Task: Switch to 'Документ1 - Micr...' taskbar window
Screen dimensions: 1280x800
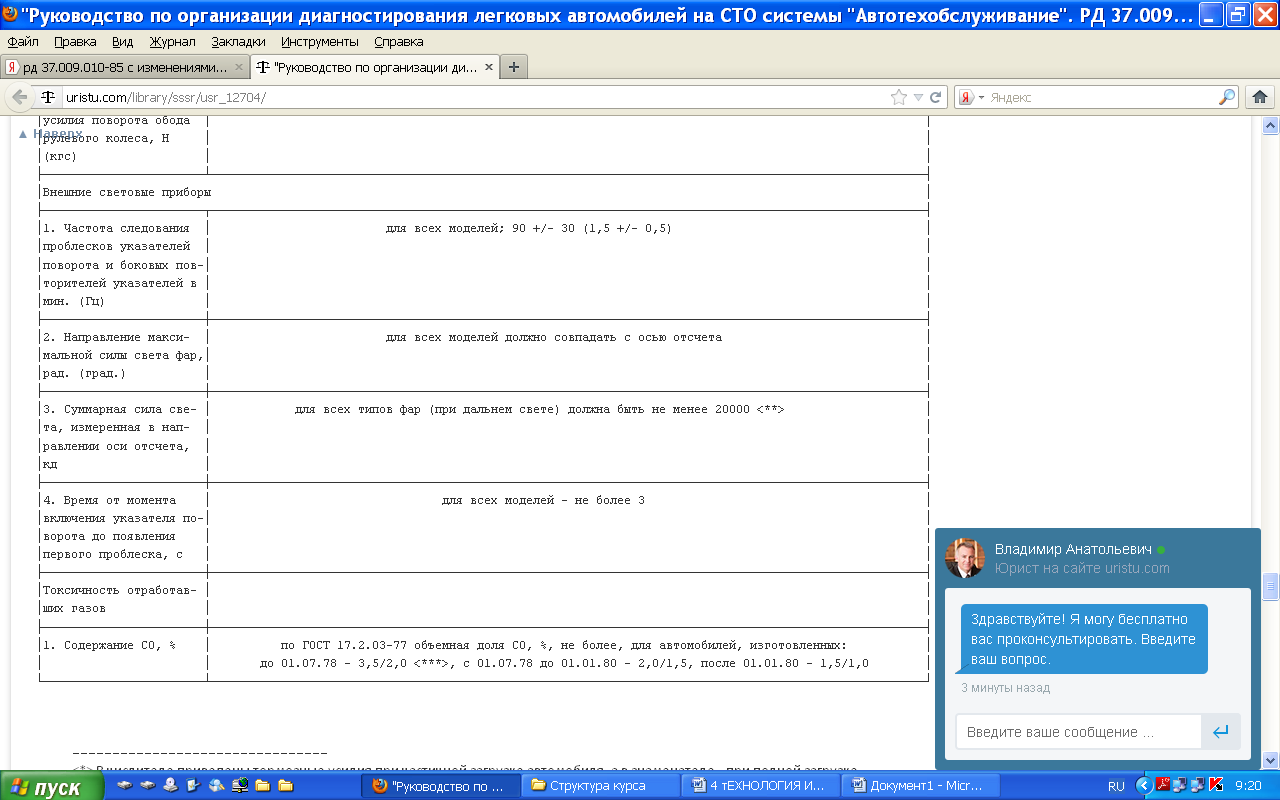Action: (x=920, y=786)
